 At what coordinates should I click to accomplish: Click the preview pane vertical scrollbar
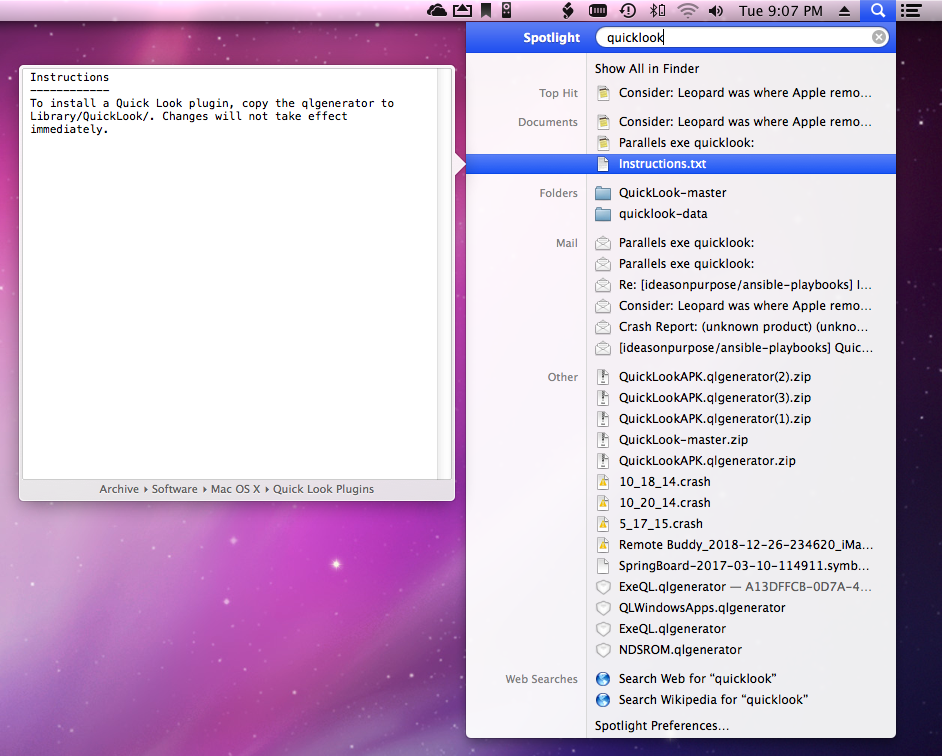pos(445,273)
